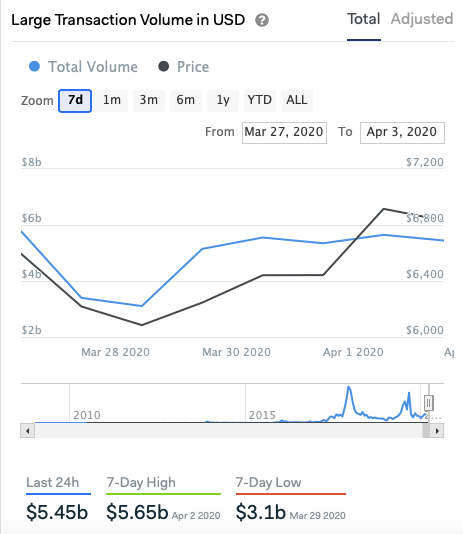Screen dimensions: 463x534
Task: Select the 7d zoom button
Action: [75, 101]
